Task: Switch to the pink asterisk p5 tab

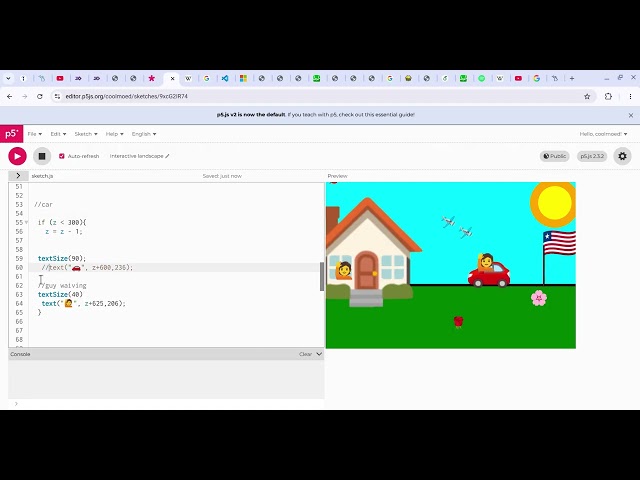Action: (x=151, y=78)
